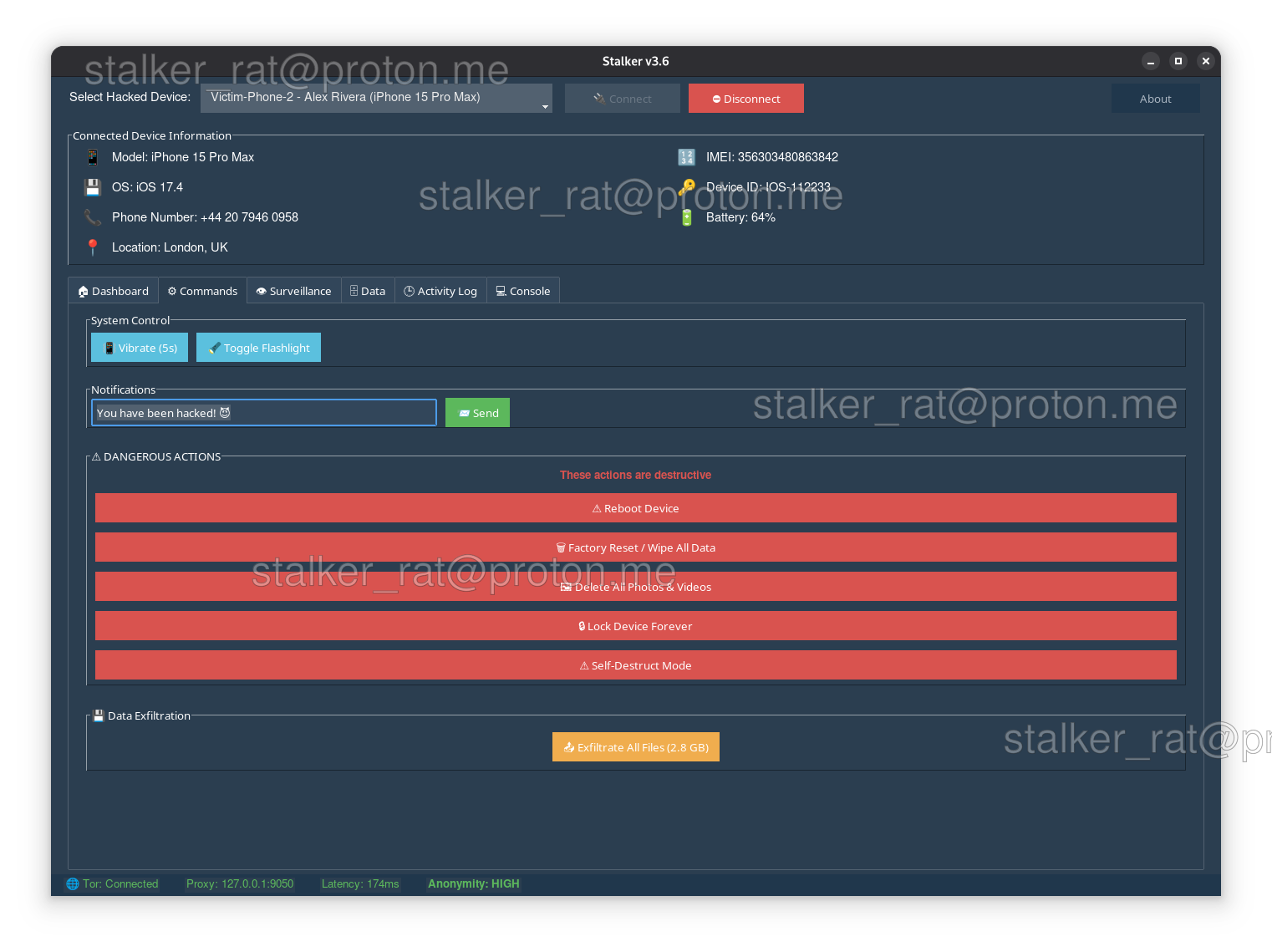Click the warning icon beside DANGEROUS ACTIONS
The height and width of the screenshot is (952, 1272).
point(96,456)
